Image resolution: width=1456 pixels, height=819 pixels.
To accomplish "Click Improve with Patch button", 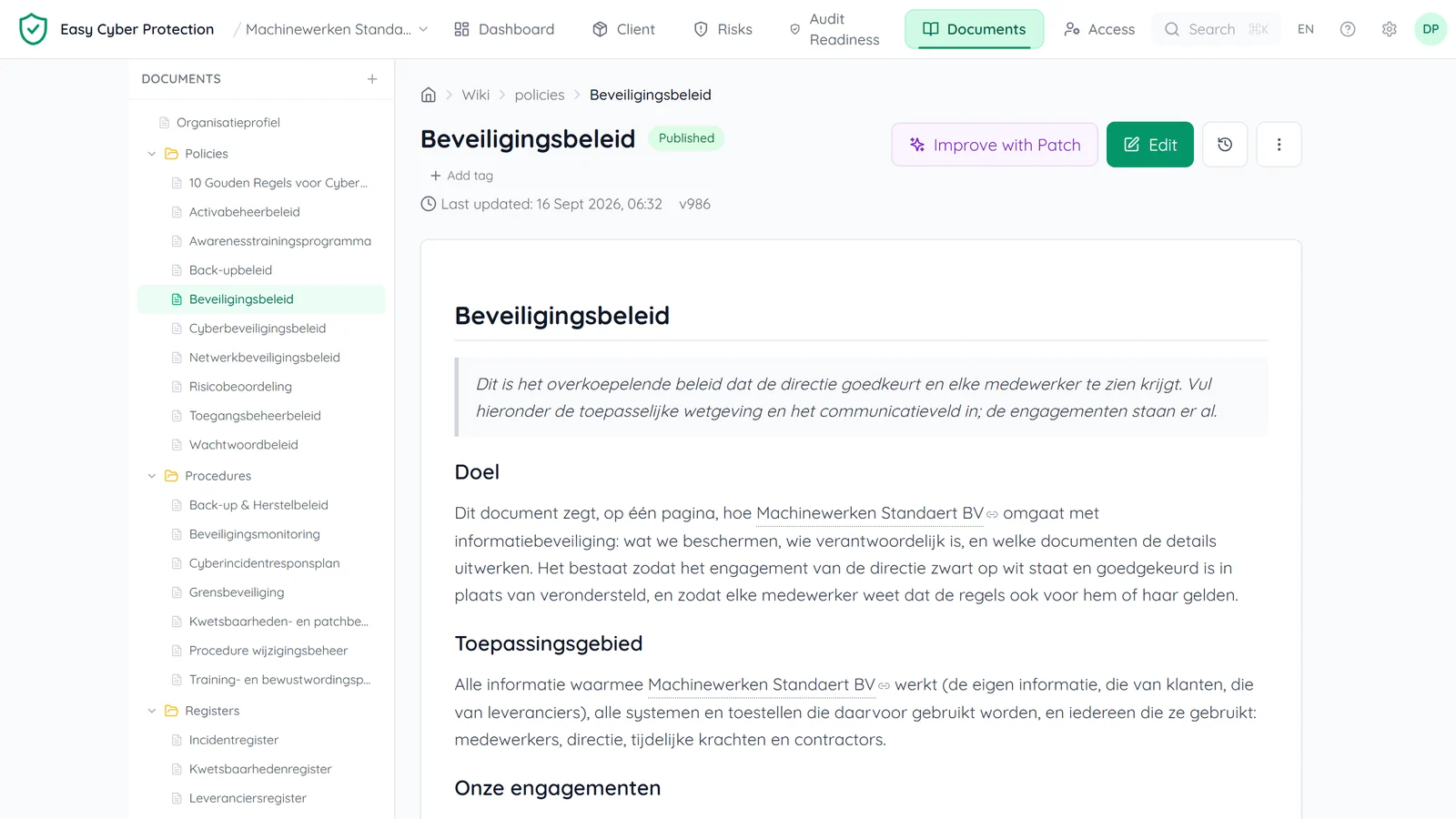I will (995, 145).
